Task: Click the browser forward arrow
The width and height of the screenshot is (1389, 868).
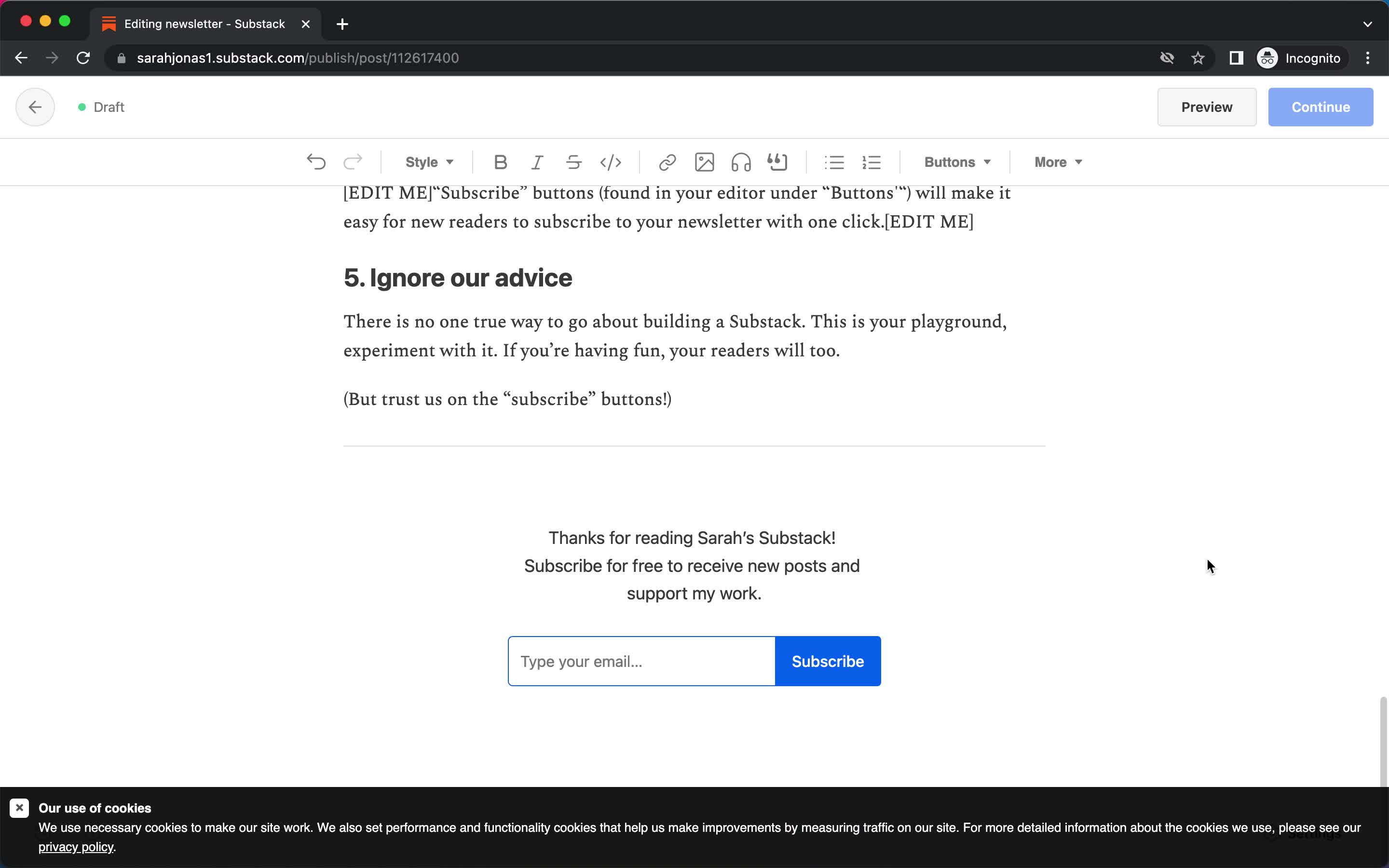Action: (52, 58)
